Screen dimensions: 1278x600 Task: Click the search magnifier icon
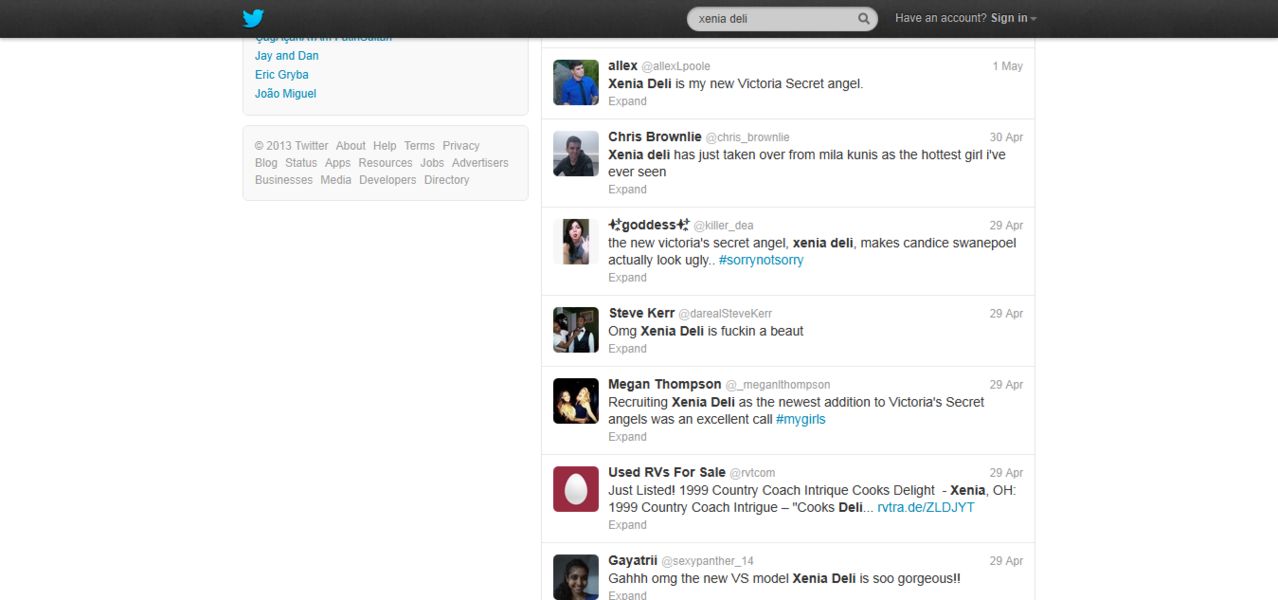(x=864, y=18)
